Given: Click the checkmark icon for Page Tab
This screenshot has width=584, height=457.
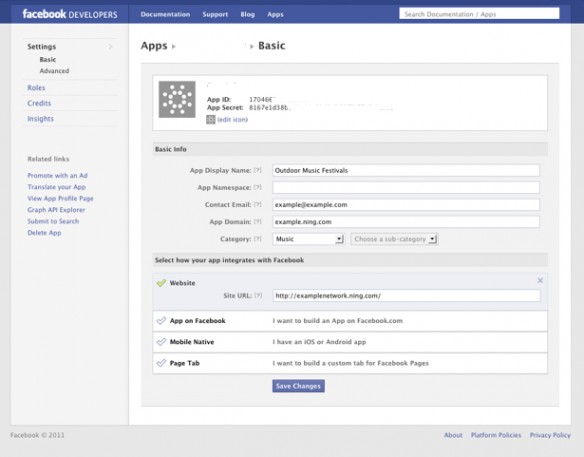Looking at the screenshot, I should [161, 363].
